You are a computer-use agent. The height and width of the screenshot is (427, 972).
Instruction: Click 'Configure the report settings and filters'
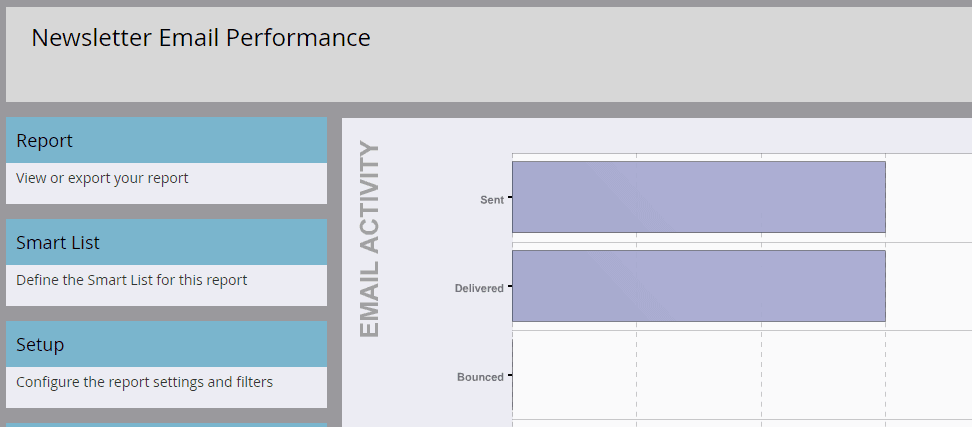click(x=144, y=382)
